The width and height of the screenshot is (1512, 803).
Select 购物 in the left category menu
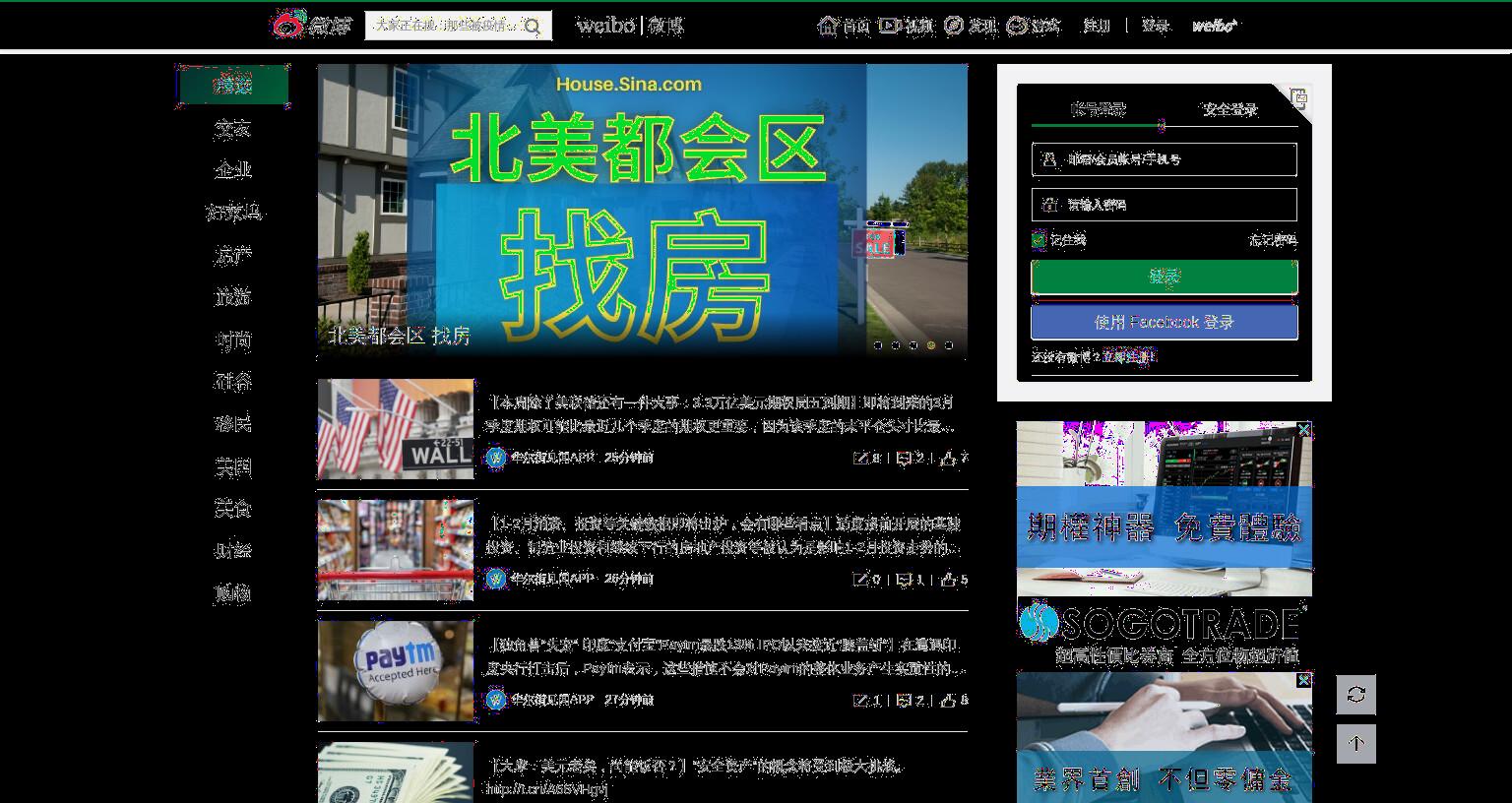click(x=233, y=593)
